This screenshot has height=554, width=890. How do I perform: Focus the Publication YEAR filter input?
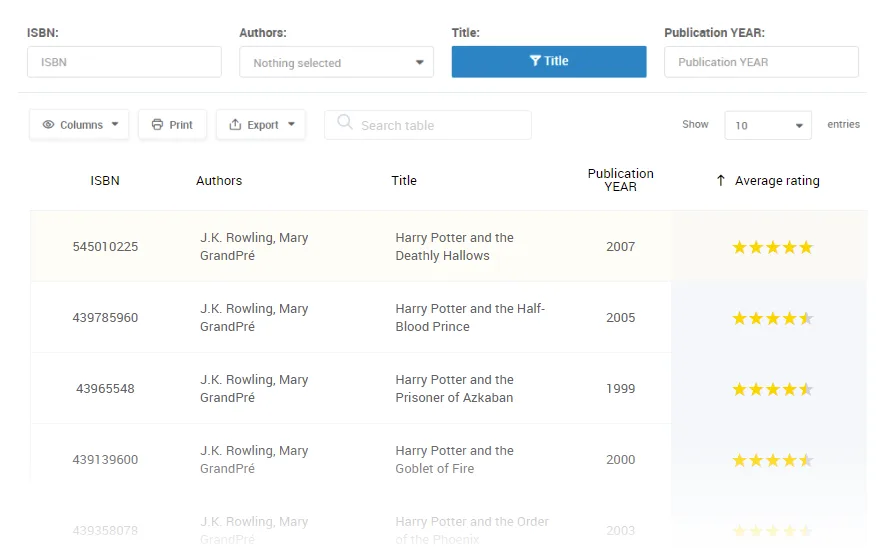click(761, 62)
